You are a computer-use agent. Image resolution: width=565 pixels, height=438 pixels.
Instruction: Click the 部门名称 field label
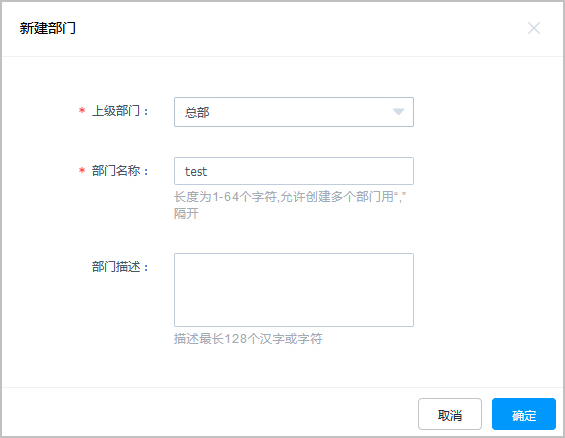[x=120, y=171]
